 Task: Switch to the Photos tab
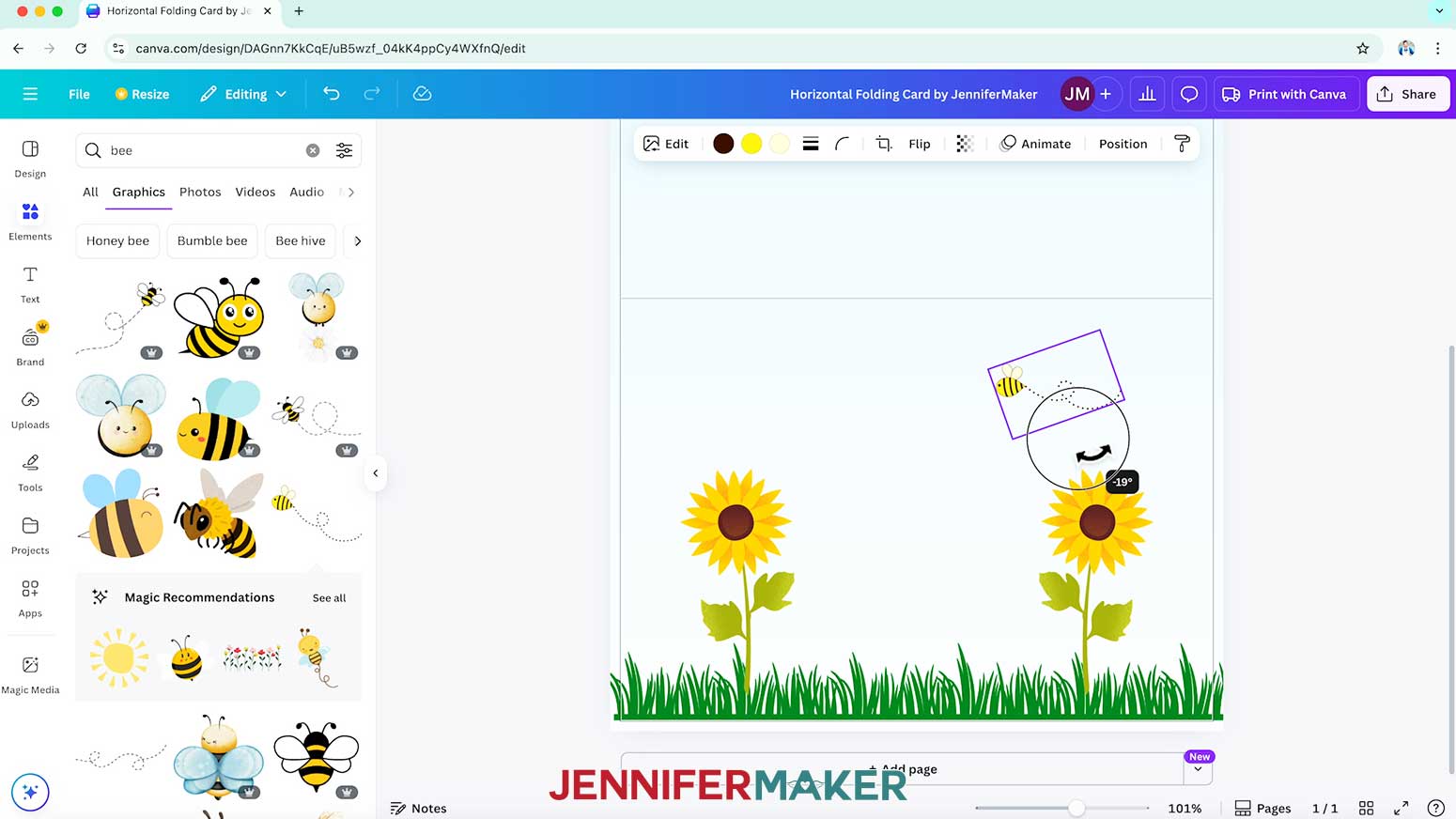click(200, 192)
